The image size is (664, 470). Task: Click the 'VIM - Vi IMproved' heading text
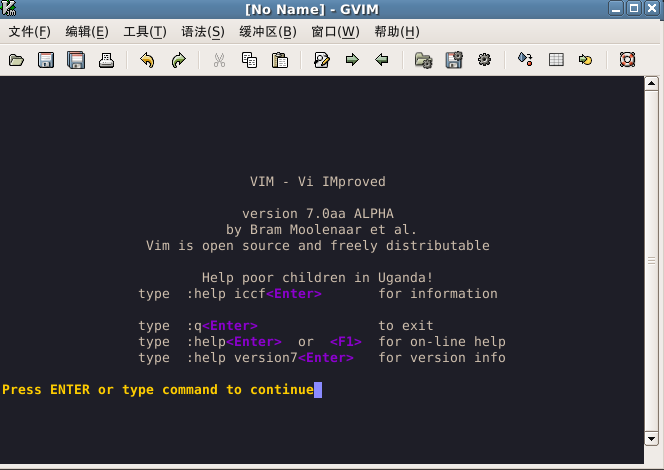(318, 182)
